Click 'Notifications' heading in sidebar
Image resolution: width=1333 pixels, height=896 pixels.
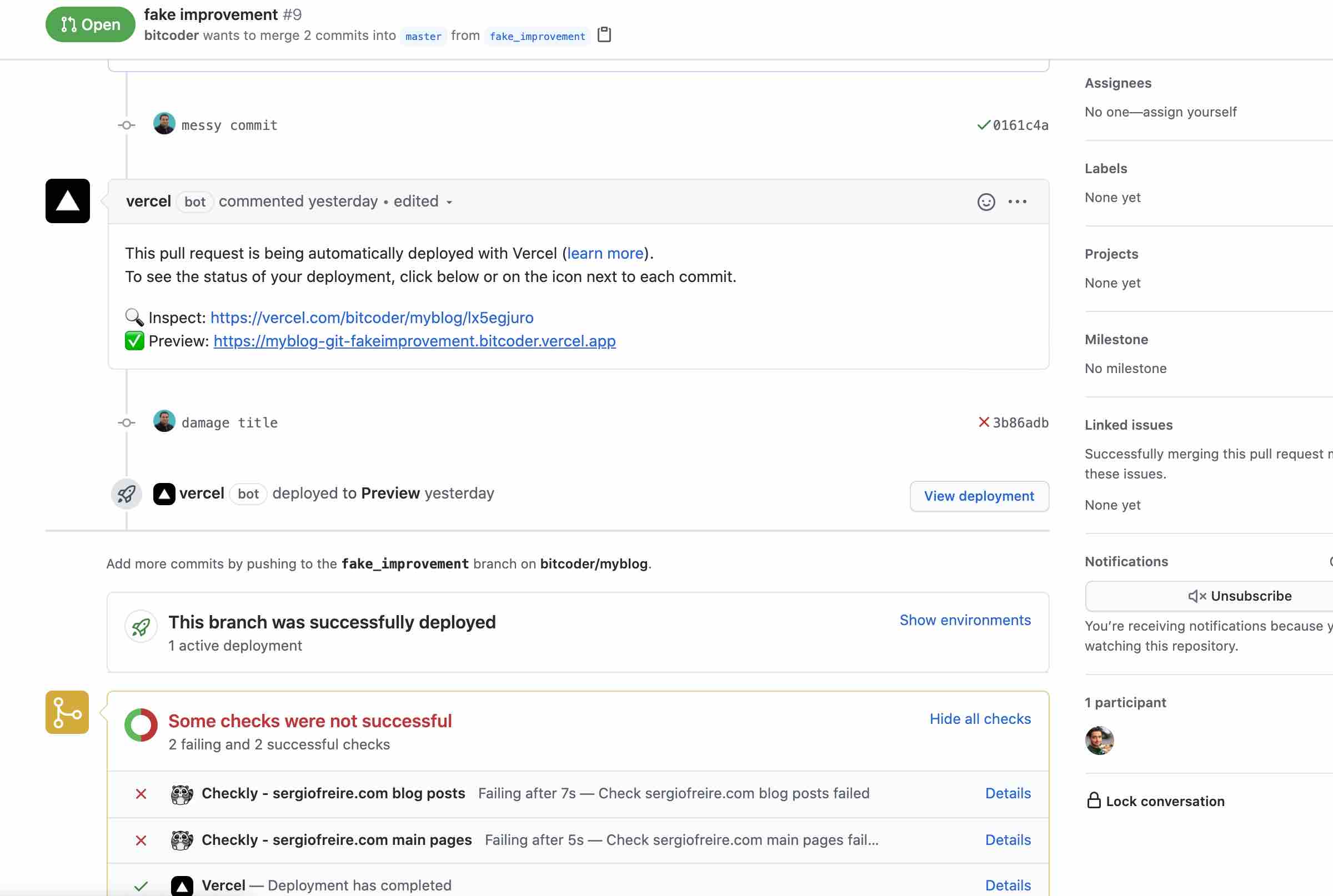coord(1126,562)
